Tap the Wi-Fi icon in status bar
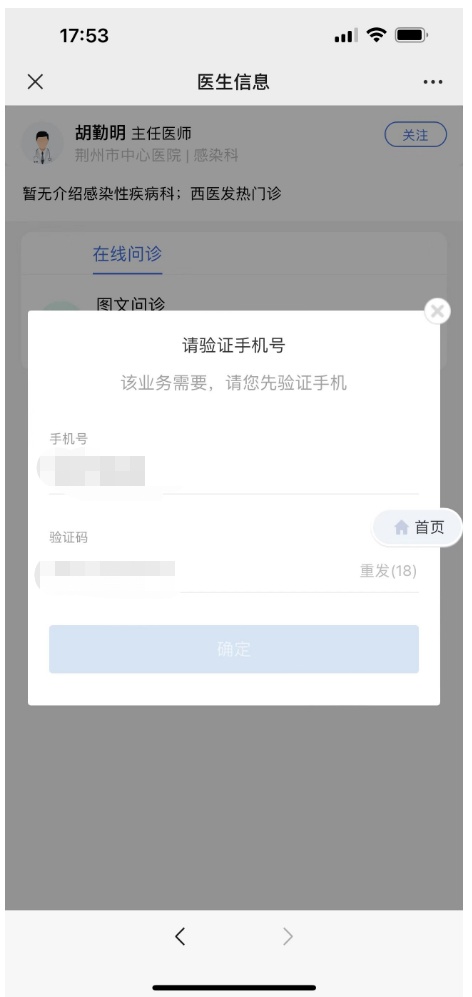 coord(377,35)
